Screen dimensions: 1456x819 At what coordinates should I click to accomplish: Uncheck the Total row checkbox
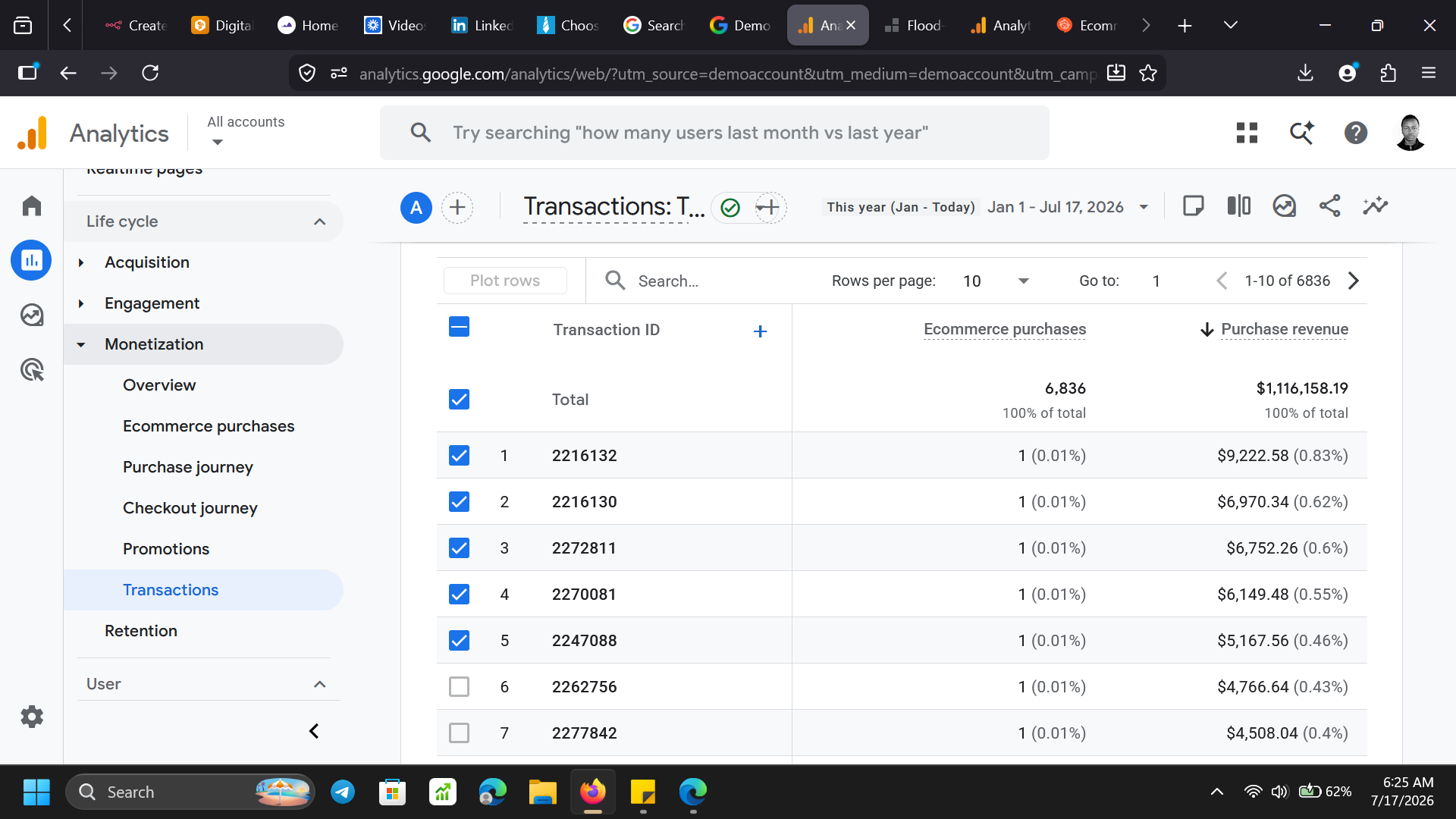[459, 399]
